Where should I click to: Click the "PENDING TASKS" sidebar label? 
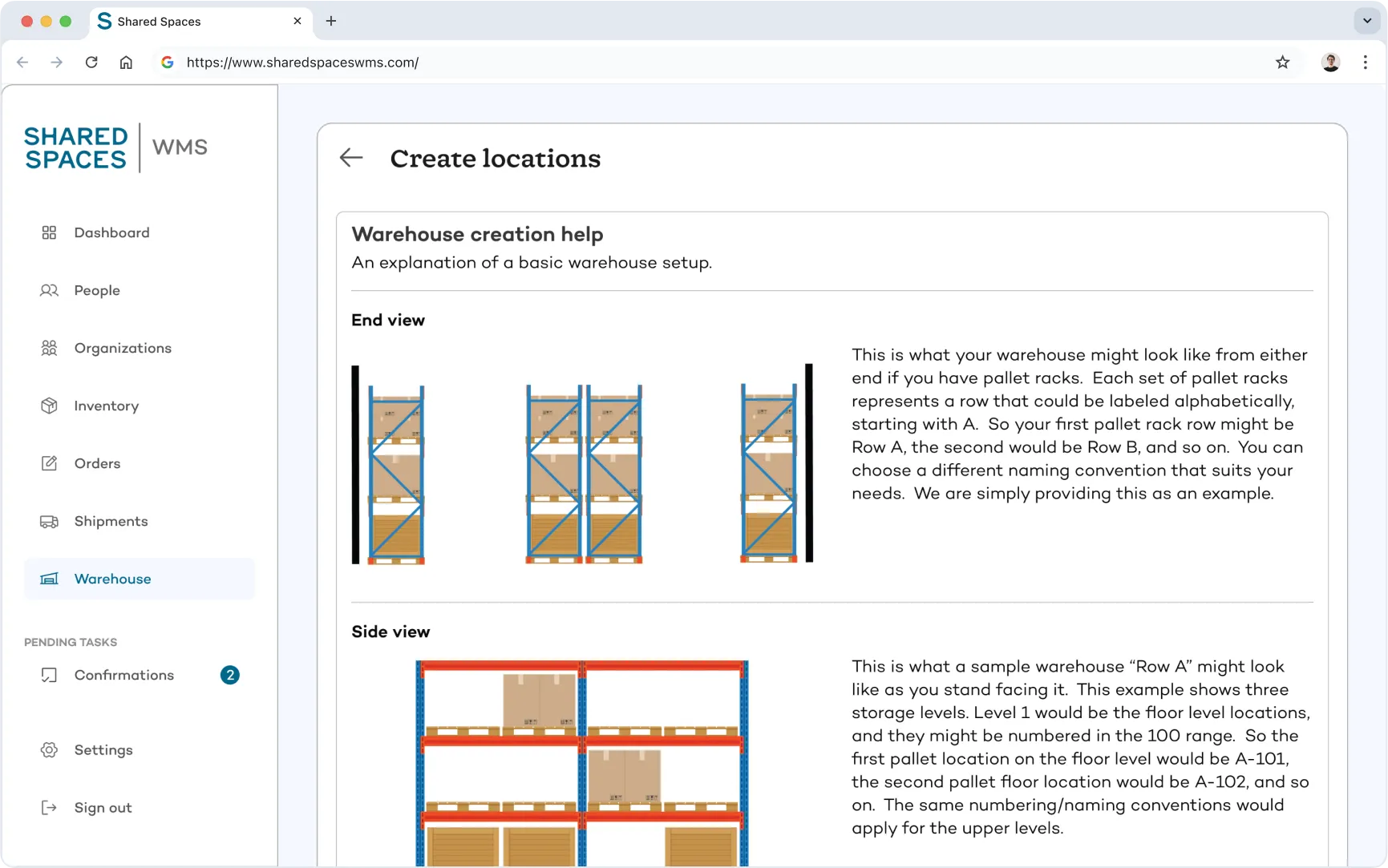(x=71, y=642)
